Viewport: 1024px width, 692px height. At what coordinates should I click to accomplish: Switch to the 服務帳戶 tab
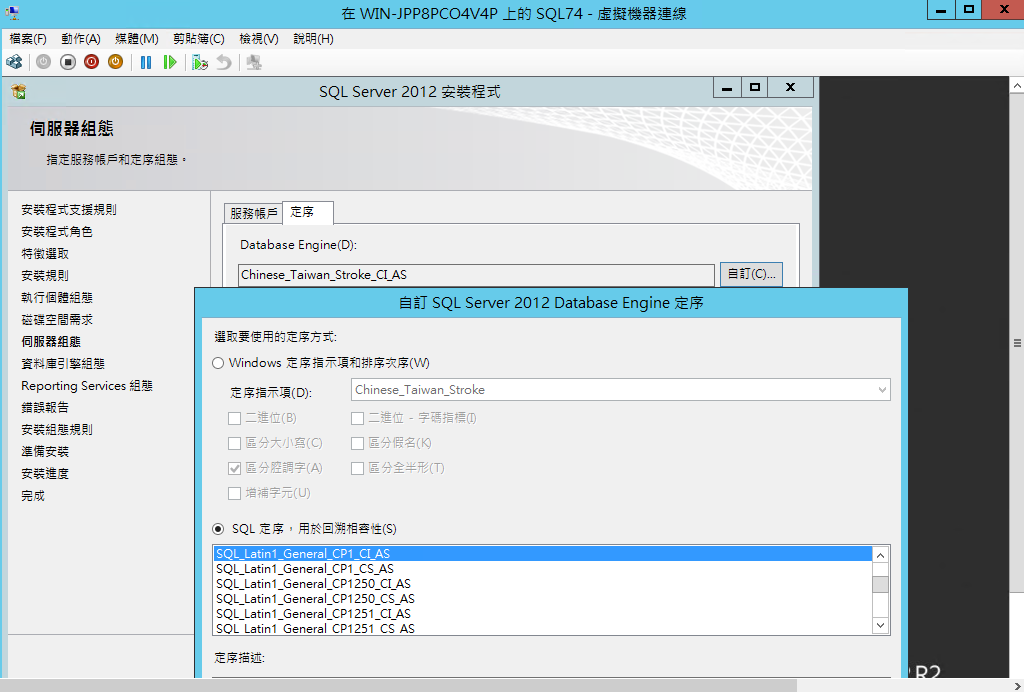tap(253, 213)
